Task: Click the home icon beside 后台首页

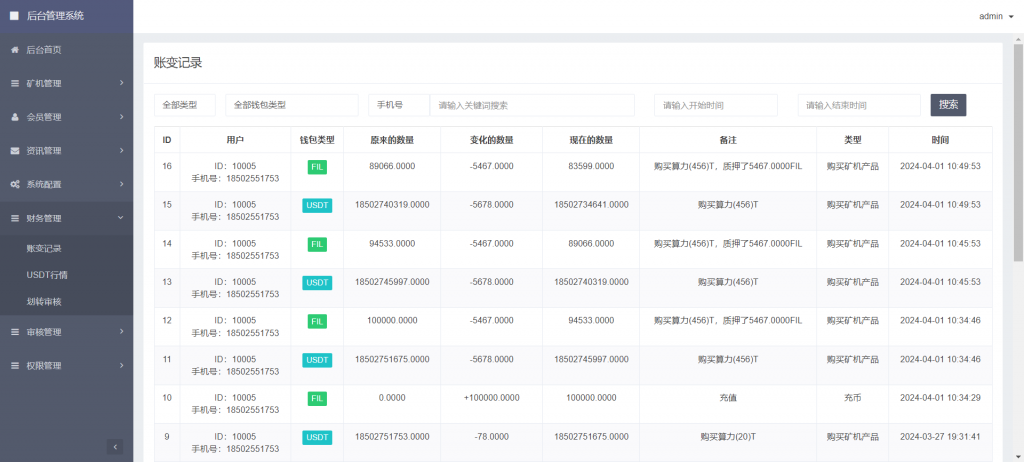Action: tap(14, 50)
